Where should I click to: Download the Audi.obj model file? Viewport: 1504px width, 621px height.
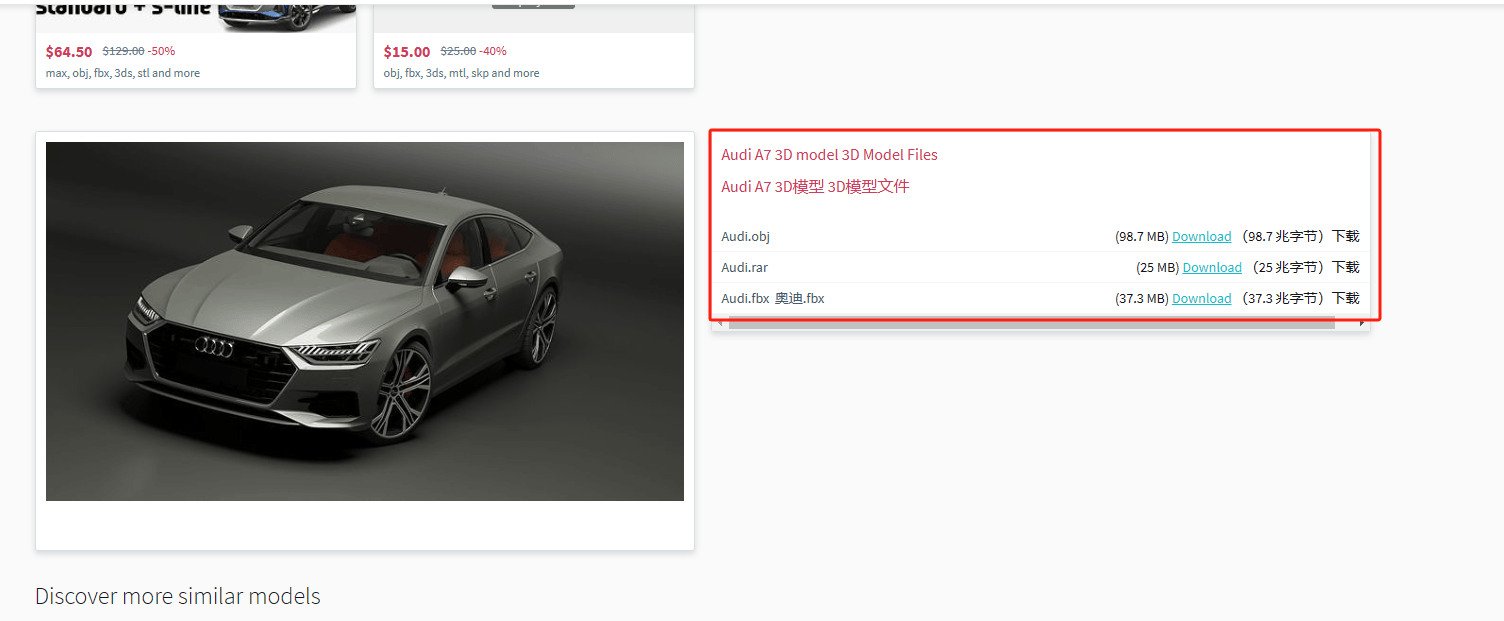pyautogui.click(x=1201, y=236)
